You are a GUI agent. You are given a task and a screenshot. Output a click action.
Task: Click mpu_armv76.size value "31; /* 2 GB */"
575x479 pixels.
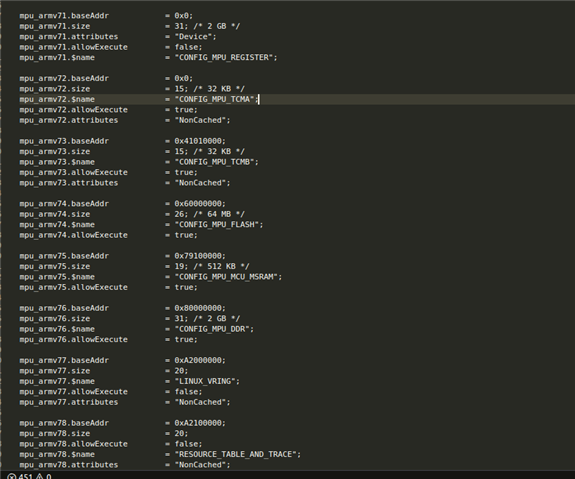click(x=207, y=319)
